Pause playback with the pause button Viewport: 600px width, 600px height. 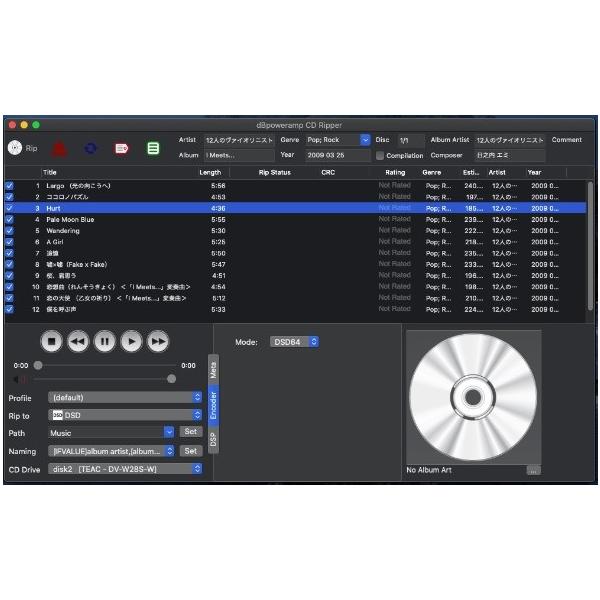(x=104, y=341)
